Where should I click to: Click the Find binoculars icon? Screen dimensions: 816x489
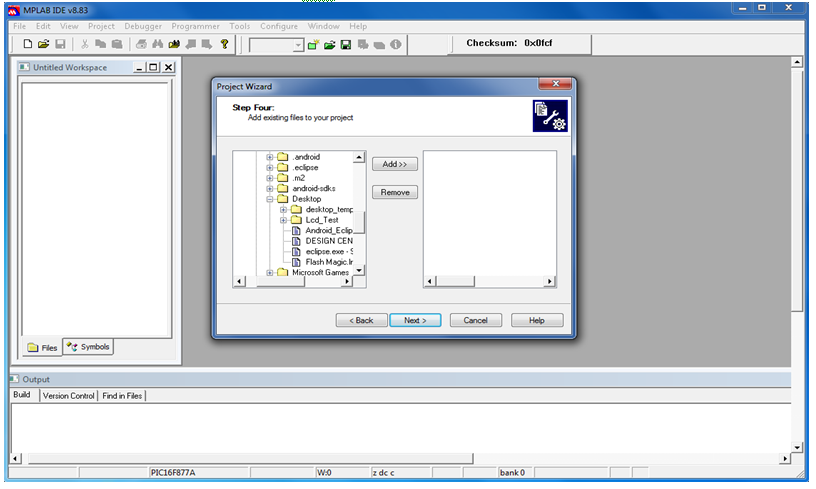pos(158,44)
